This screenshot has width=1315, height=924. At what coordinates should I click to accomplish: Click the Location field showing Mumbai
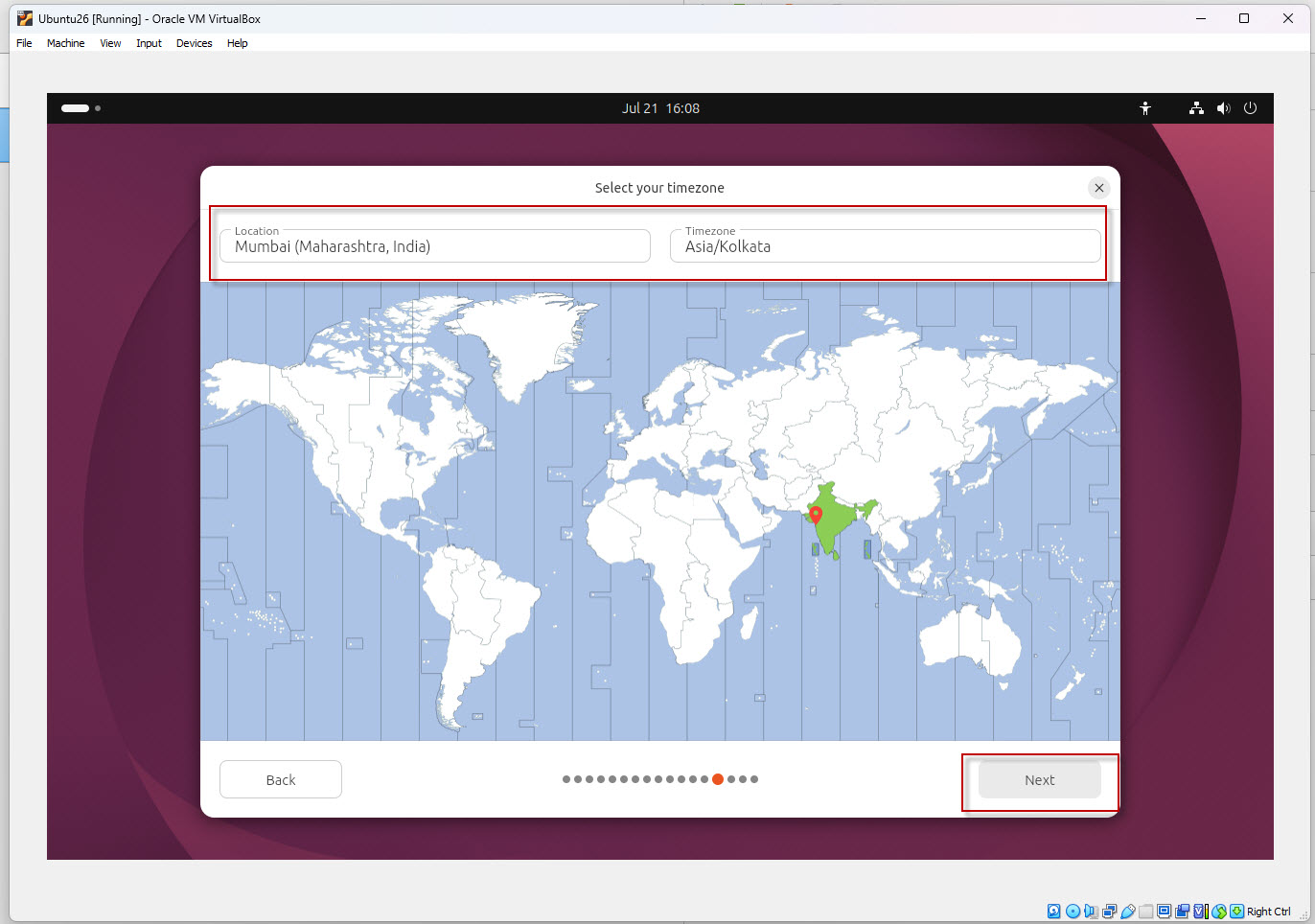435,245
